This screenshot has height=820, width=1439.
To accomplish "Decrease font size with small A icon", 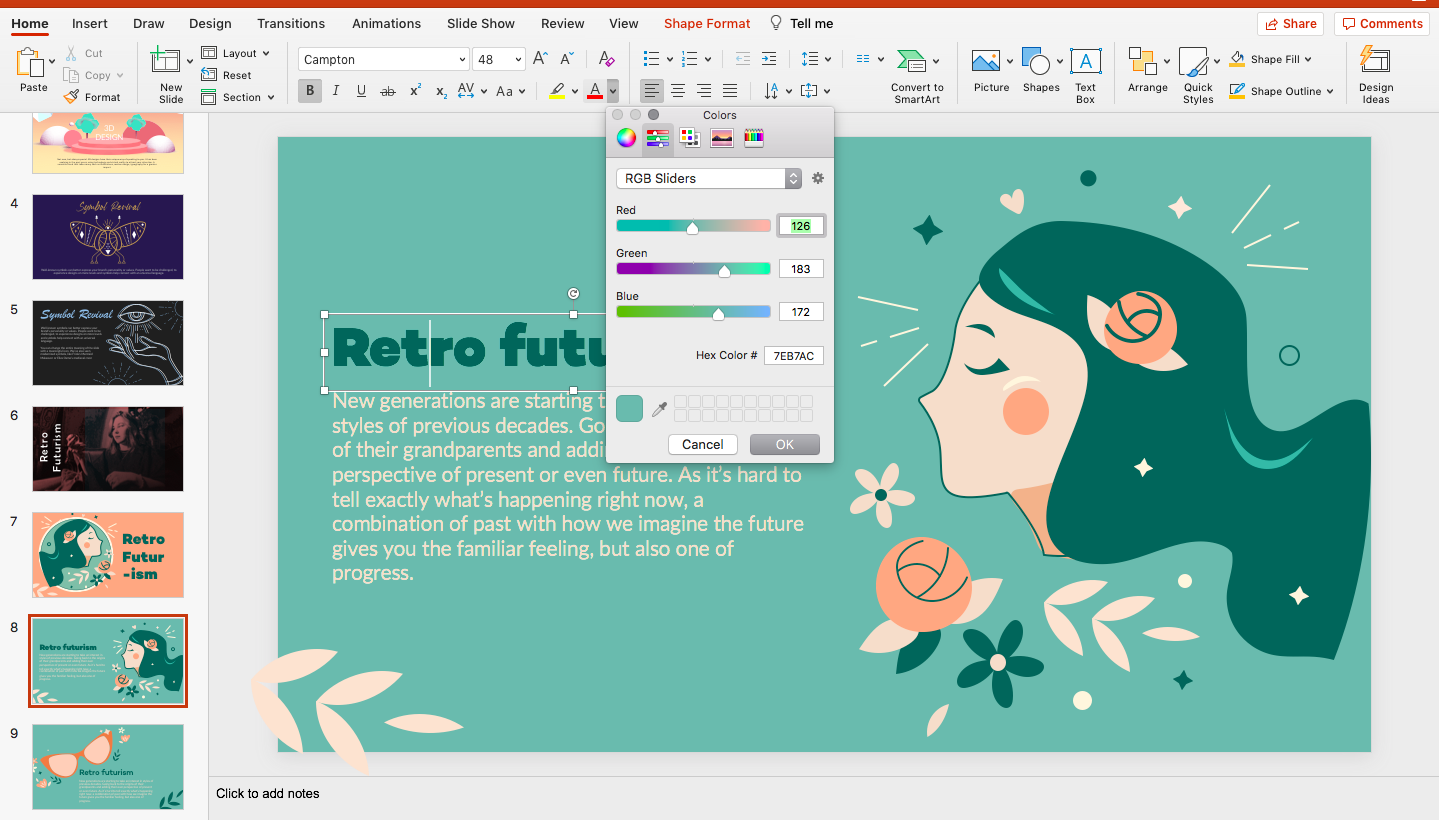I will tap(567, 60).
